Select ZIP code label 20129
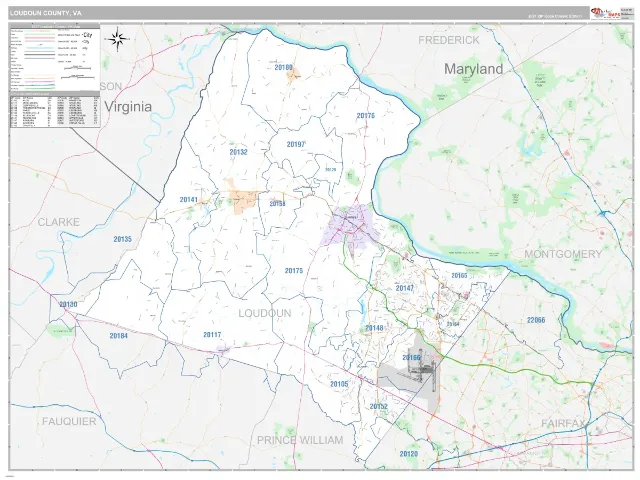This screenshot has height=480, width=640. coord(331,169)
